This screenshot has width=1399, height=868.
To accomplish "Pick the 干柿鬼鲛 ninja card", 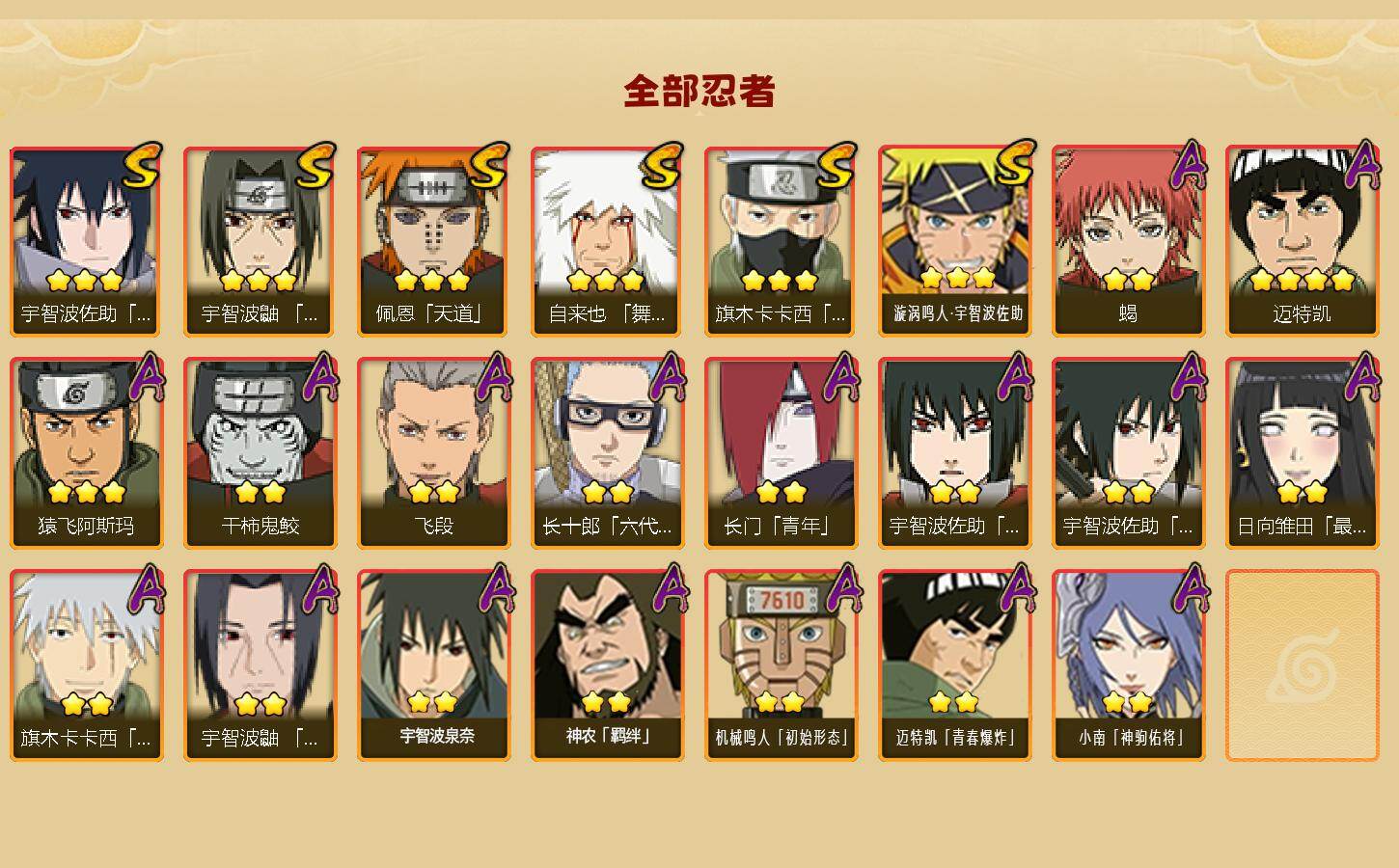I will (260, 453).
